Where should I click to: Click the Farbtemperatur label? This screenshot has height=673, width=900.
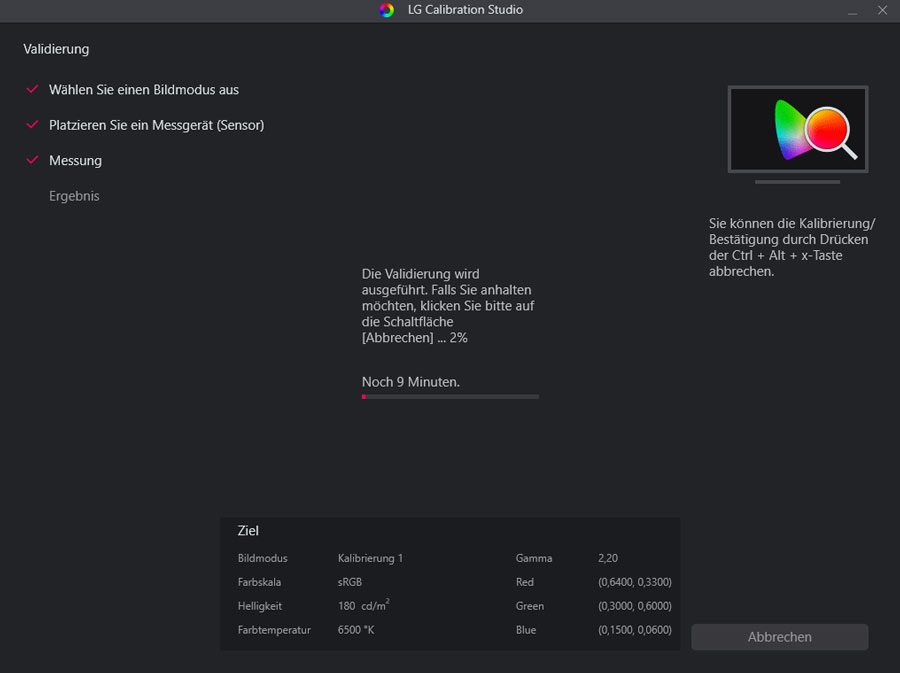tap(274, 630)
